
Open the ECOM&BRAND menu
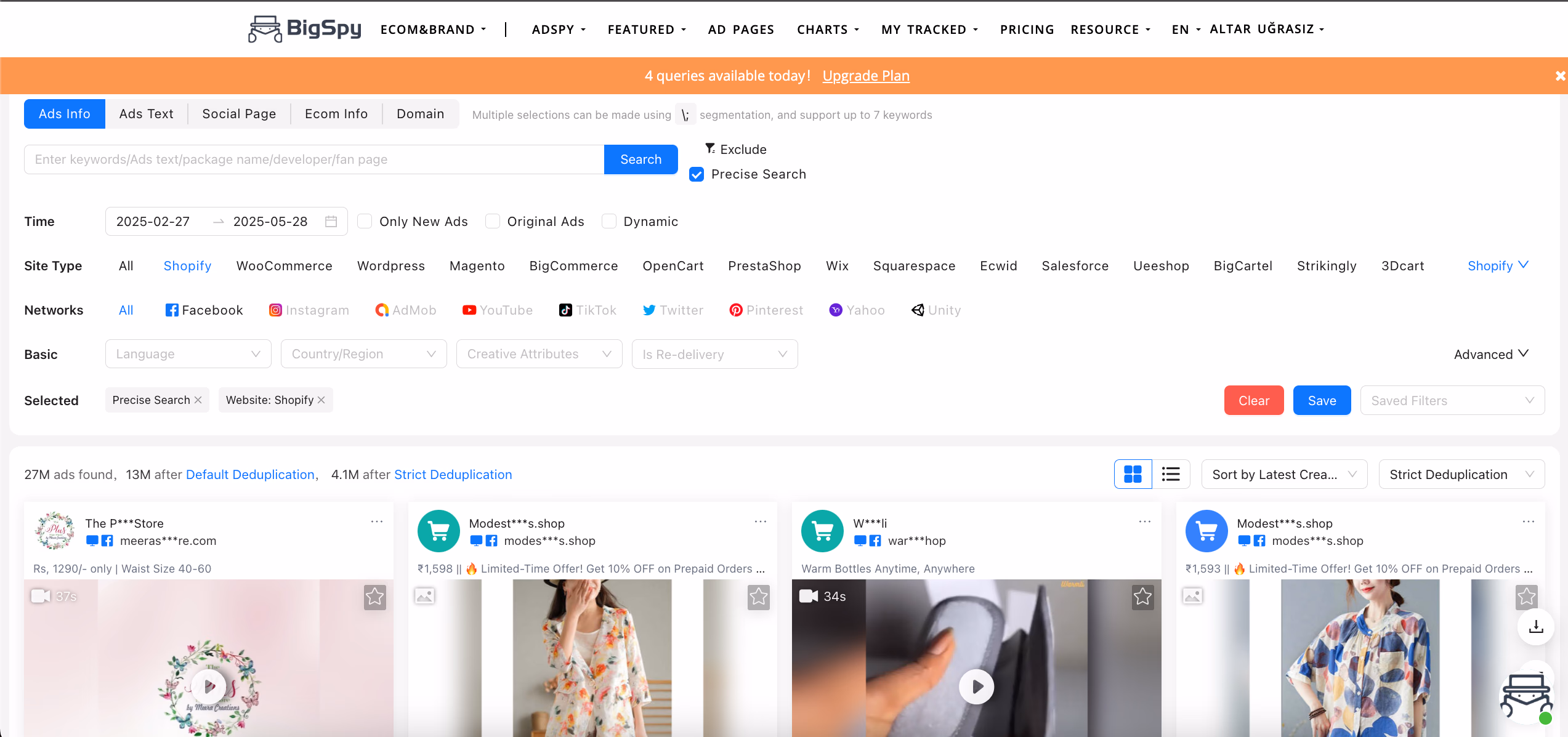434,30
